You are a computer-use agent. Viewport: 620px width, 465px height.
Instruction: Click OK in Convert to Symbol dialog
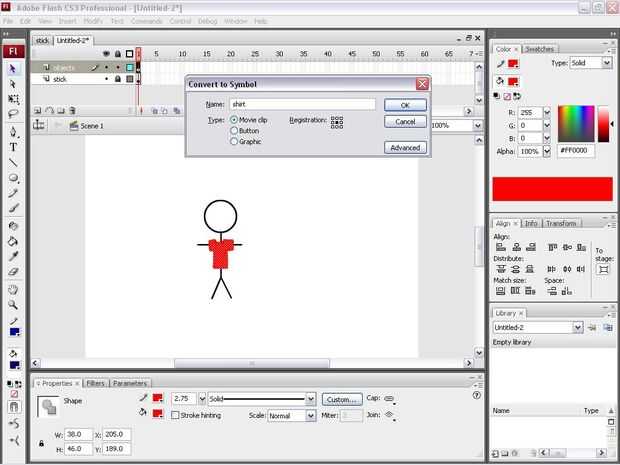405,105
